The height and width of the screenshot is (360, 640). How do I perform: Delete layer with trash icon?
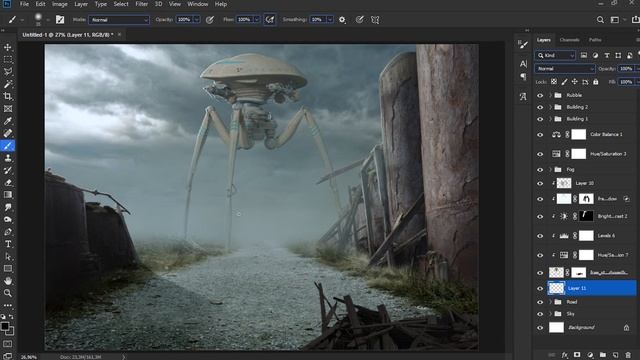click(628, 355)
